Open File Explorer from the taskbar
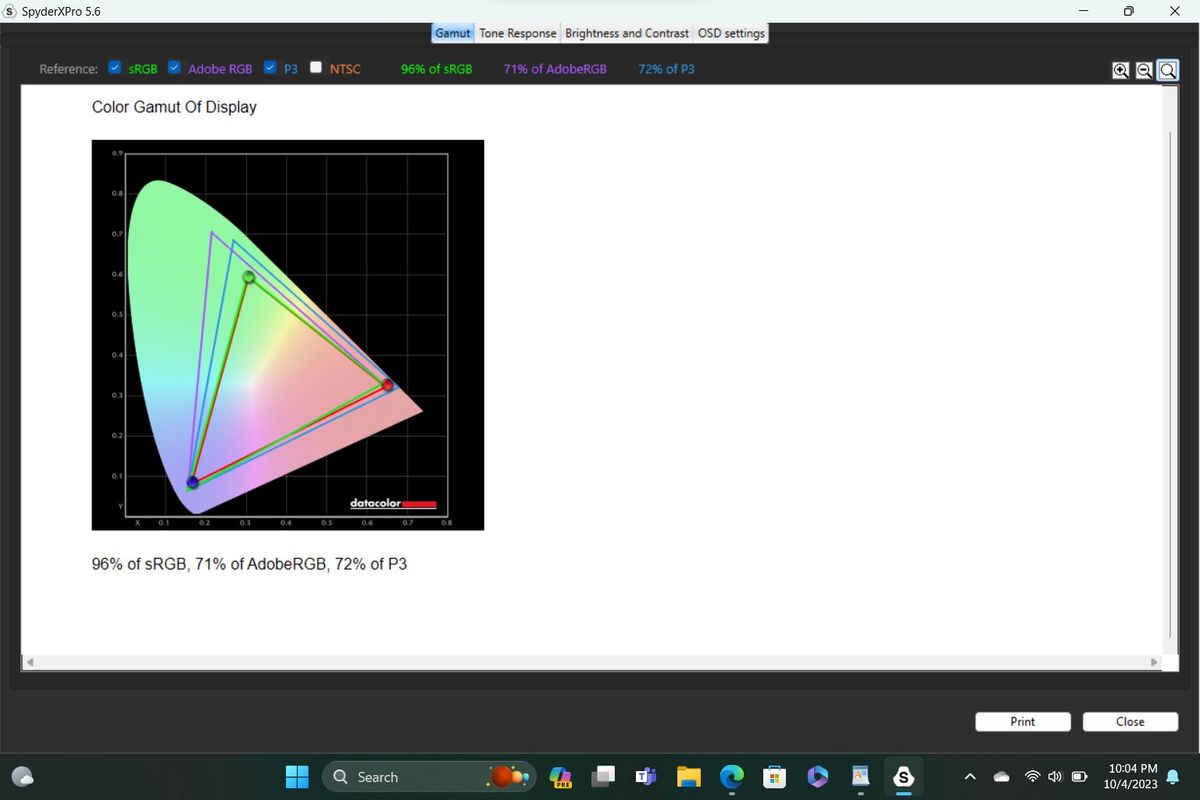 pyautogui.click(x=689, y=777)
